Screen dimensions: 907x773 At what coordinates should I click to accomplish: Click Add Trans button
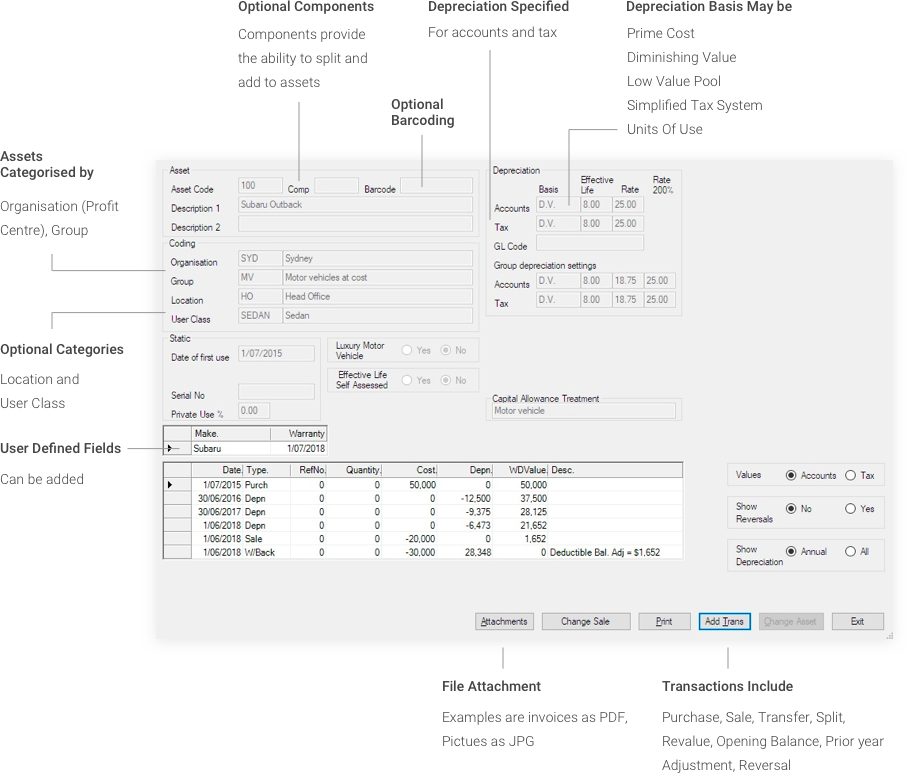pos(724,621)
